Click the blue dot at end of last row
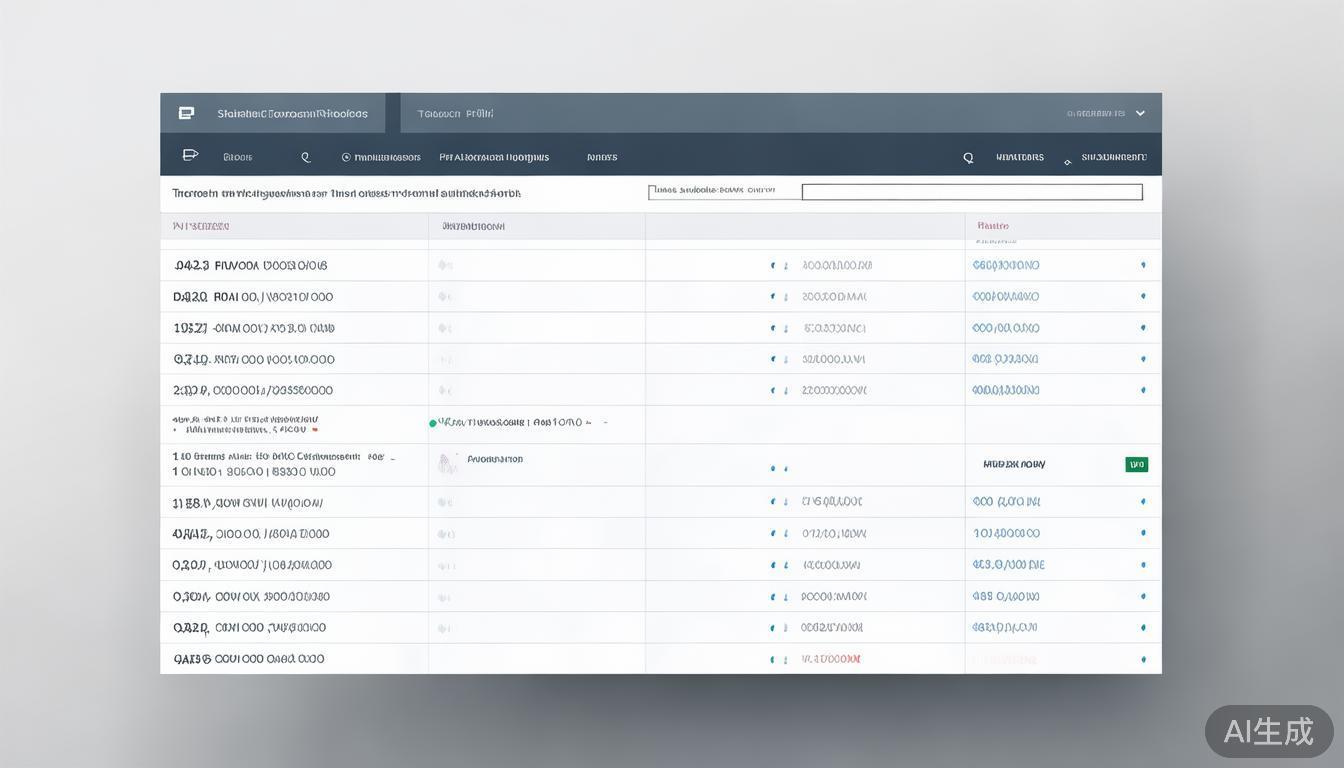 point(1143,659)
